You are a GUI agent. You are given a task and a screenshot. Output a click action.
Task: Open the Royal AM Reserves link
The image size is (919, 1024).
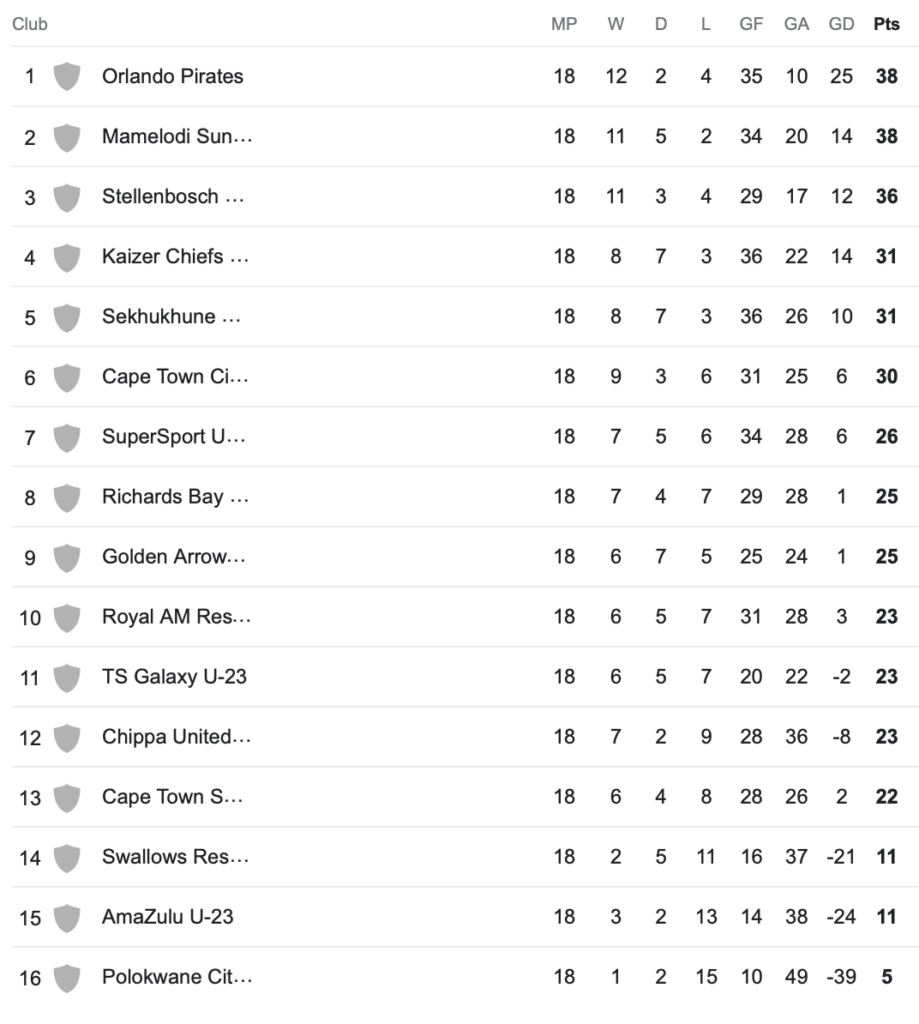[176, 617]
